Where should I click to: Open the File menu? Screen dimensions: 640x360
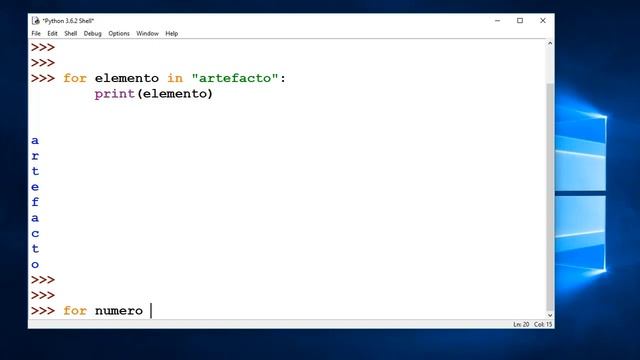pyautogui.click(x=36, y=33)
